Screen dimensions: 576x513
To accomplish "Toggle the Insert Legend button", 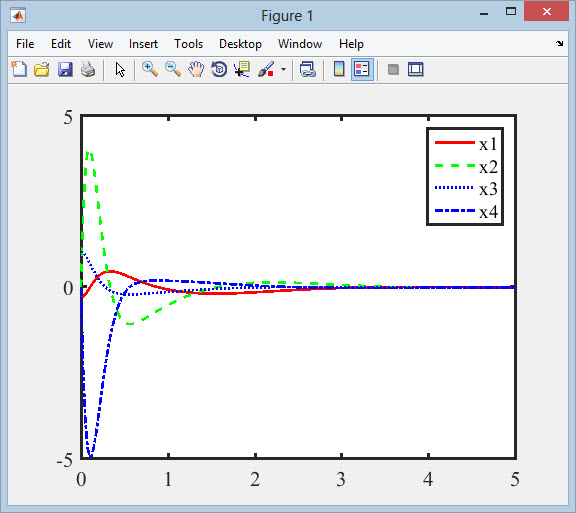I will tap(362, 69).
